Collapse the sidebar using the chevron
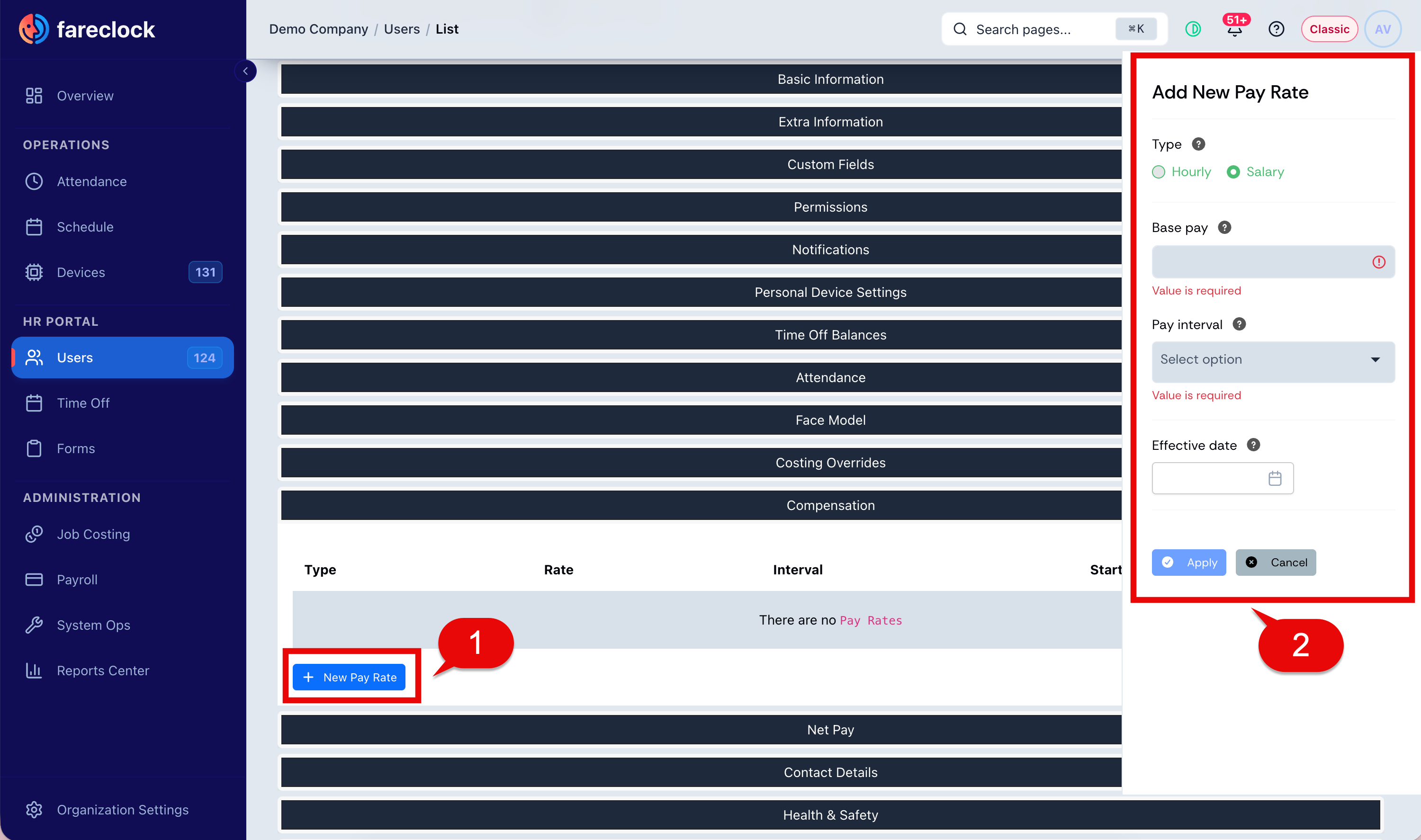This screenshot has width=1421, height=840. [246, 71]
